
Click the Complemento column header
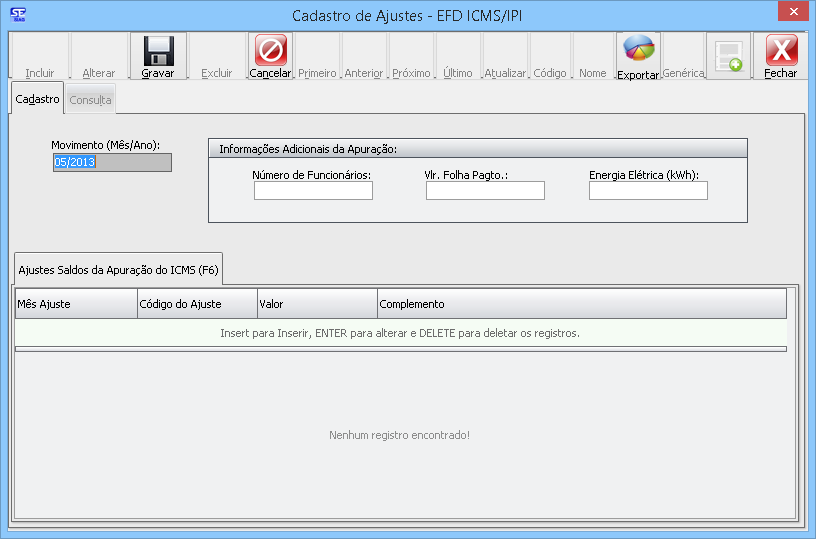point(582,304)
